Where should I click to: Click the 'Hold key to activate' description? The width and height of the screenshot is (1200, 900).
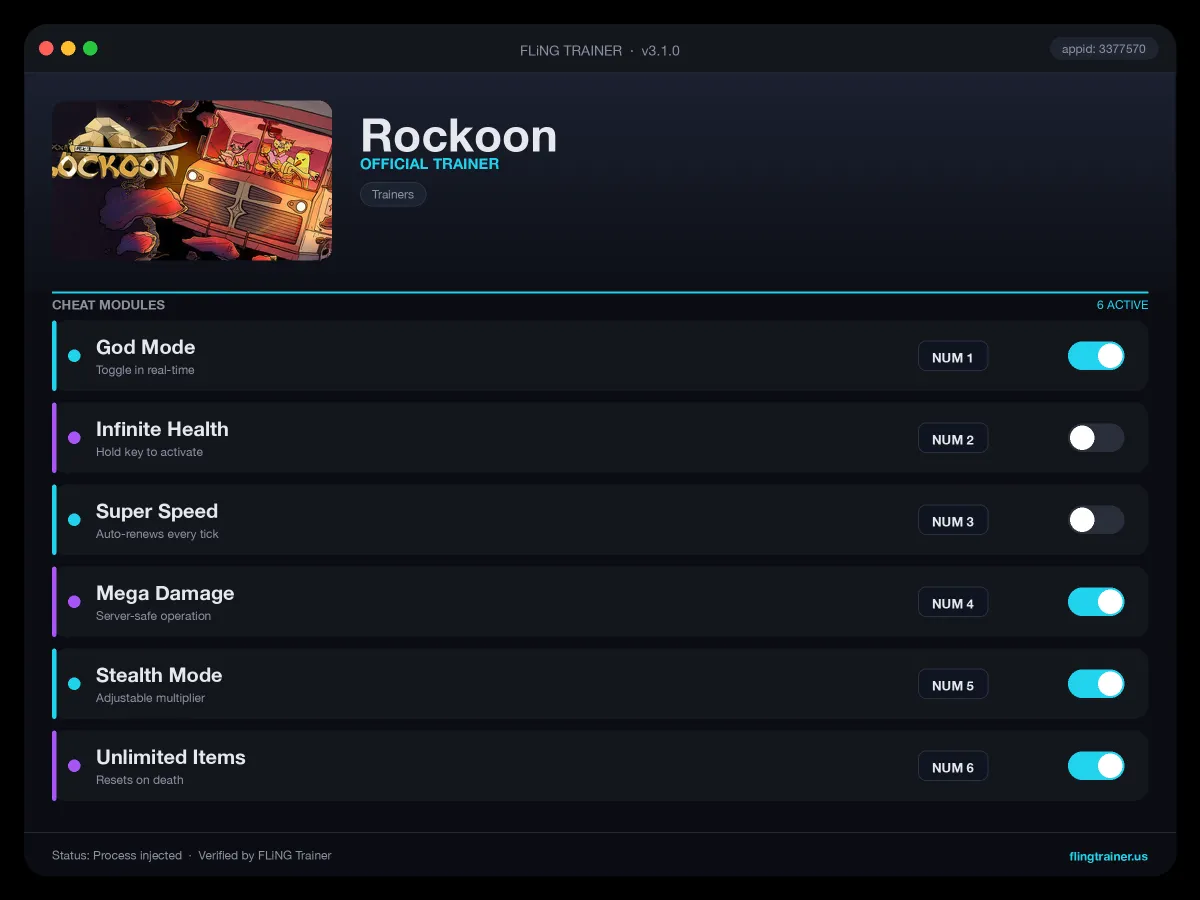pos(149,452)
